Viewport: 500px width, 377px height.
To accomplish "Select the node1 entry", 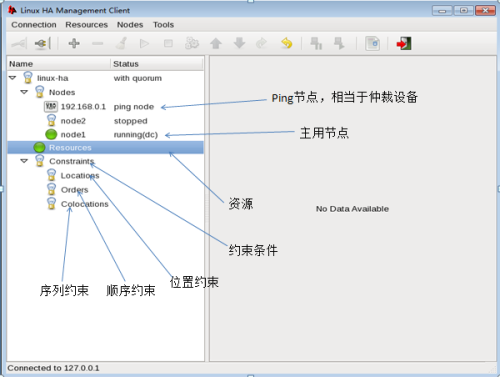I will point(73,135).
